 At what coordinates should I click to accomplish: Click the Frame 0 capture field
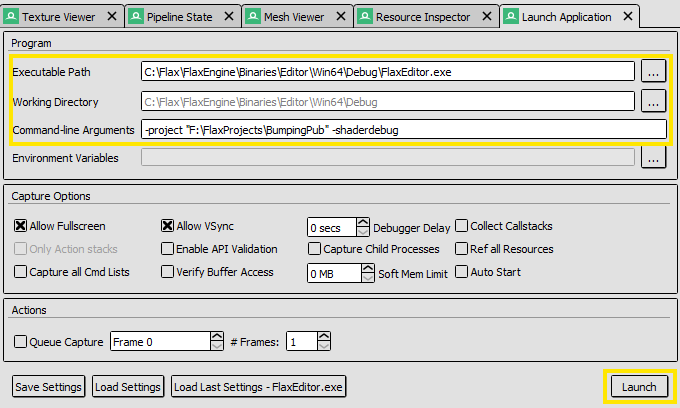pyautogui.click(x=160, y=342)
